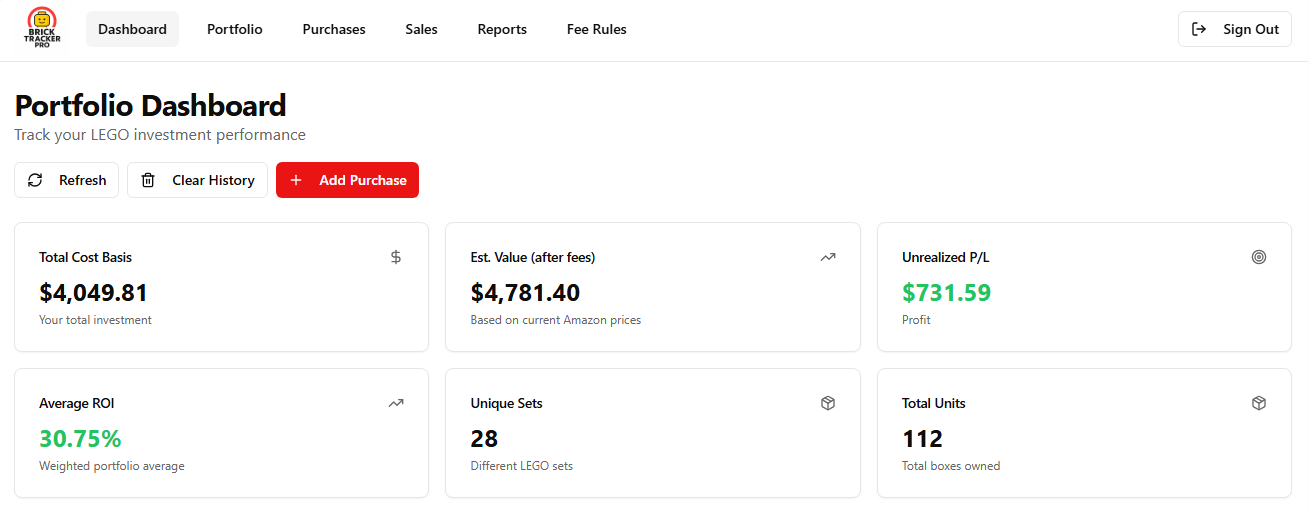1309x512 pixels.
Task: Click the Refresh button
Action: point(67,180)
